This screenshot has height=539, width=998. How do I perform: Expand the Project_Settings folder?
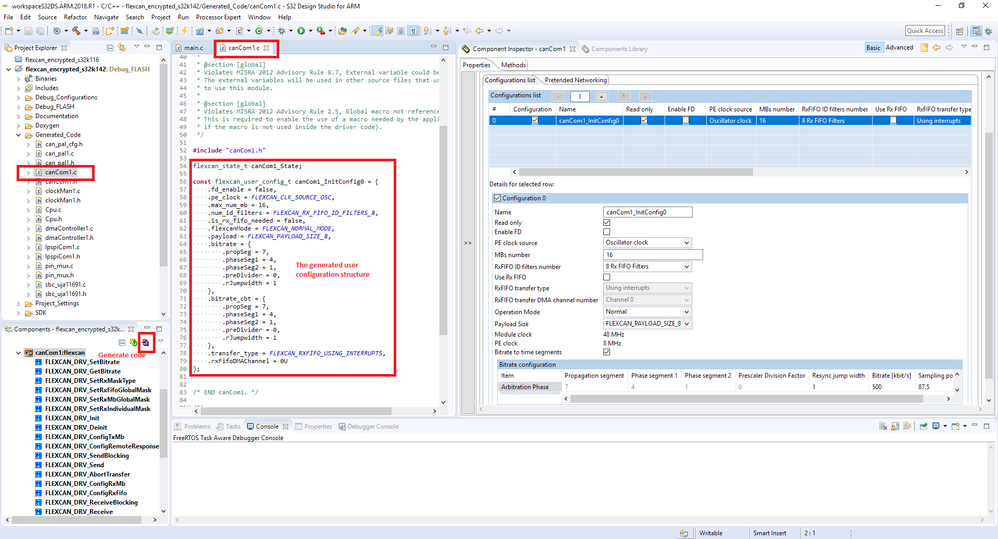click(x=18, y=304)
